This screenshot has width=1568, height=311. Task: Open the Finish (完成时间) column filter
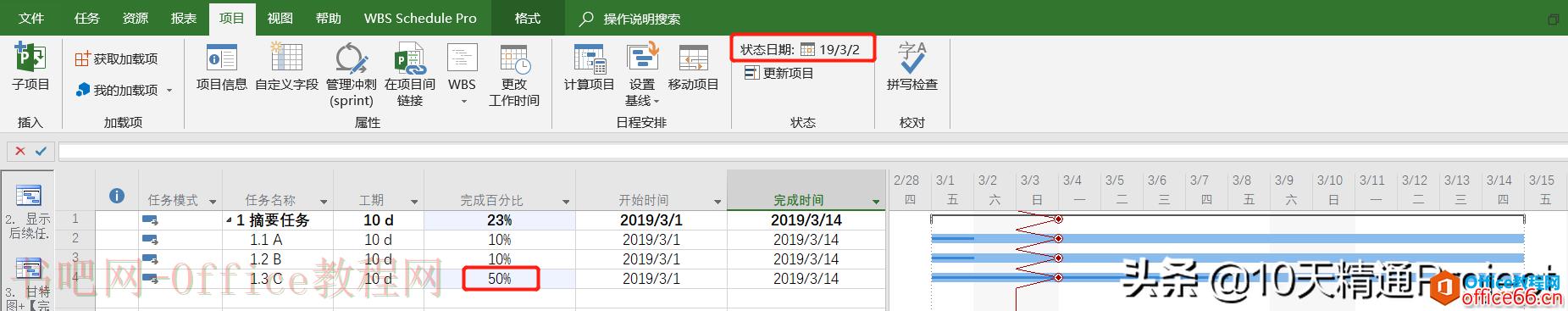876,202
